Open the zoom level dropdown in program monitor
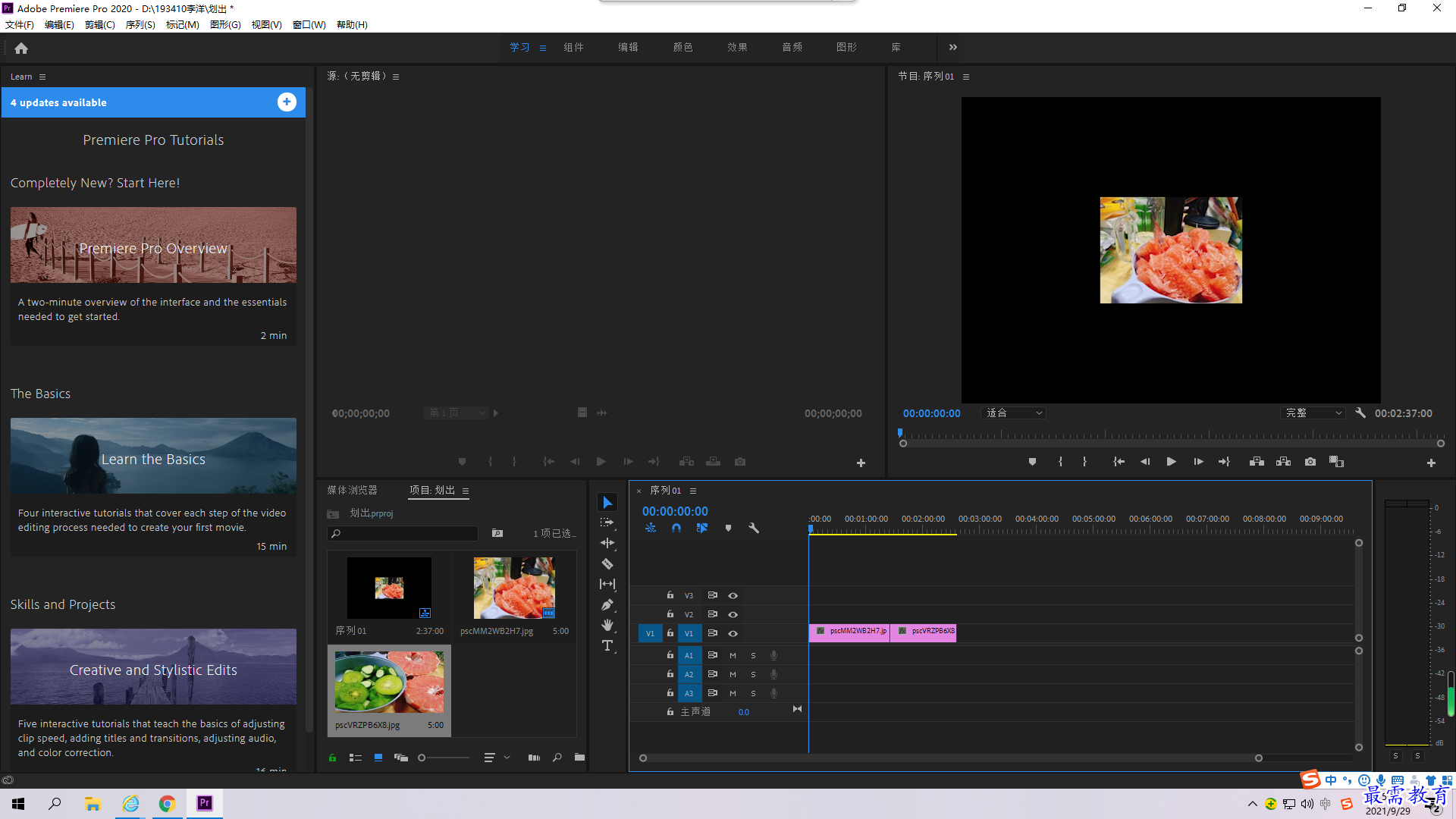The image size is (1456, 819). [x=1014, y=413]
